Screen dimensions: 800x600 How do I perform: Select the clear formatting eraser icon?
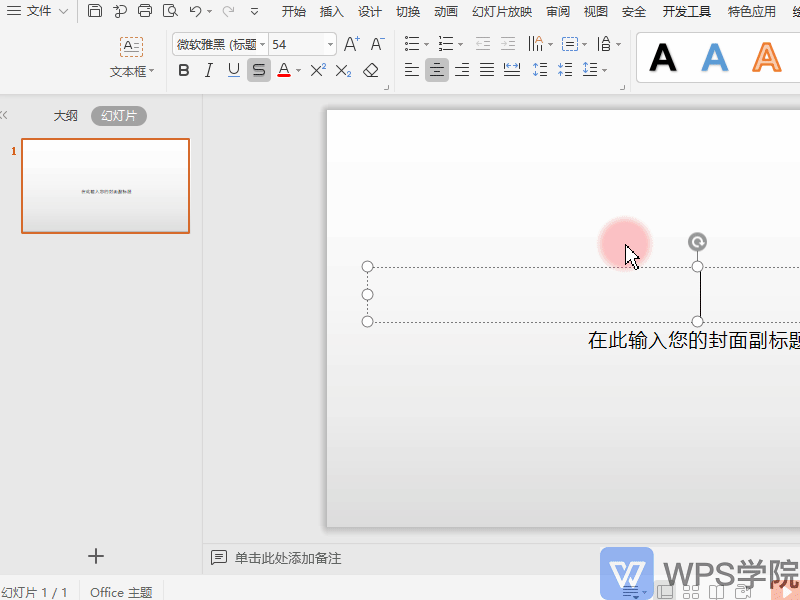point(371,70)
